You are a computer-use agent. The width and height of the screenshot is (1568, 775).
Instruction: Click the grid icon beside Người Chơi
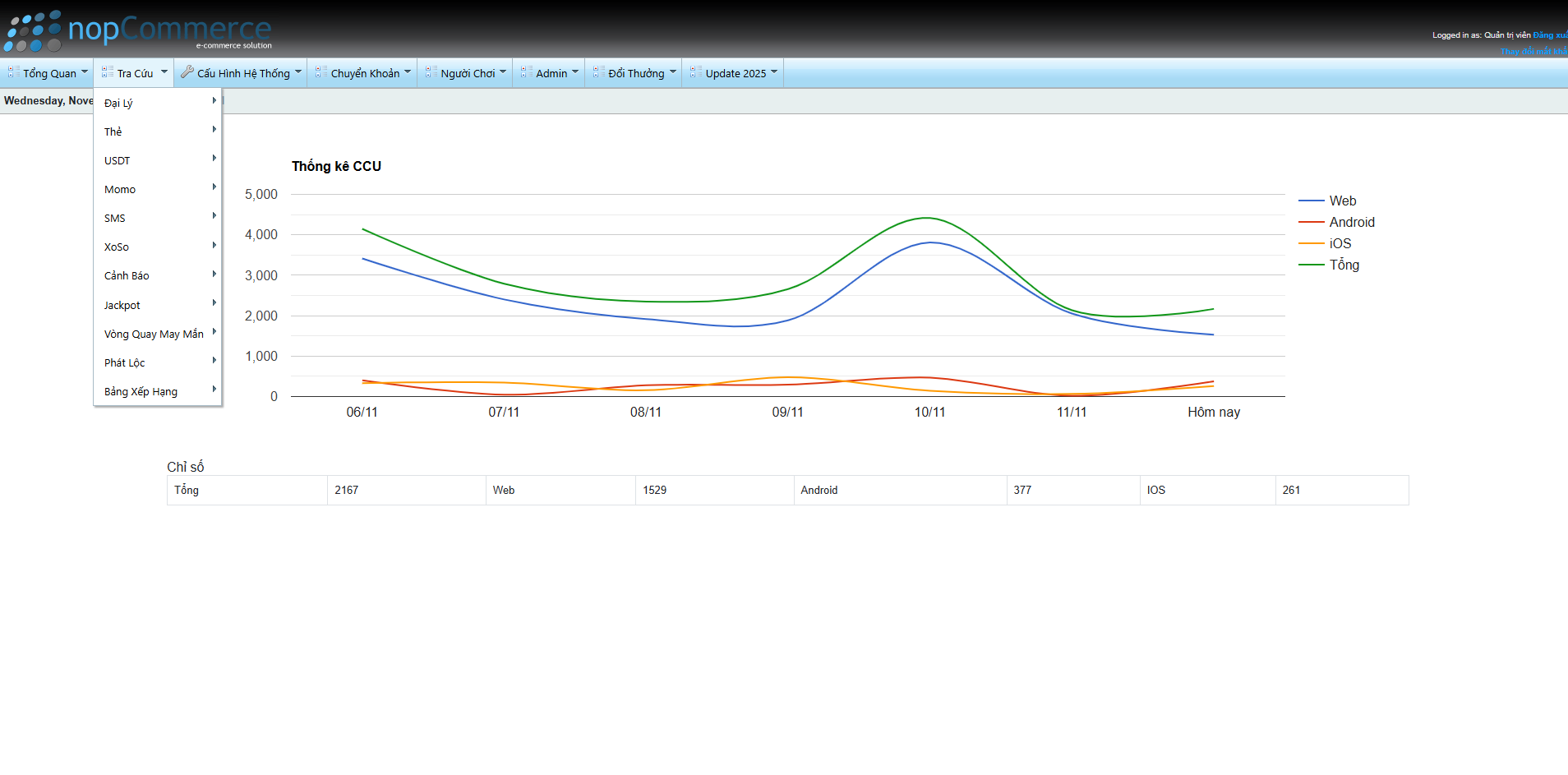click(431, 72)
